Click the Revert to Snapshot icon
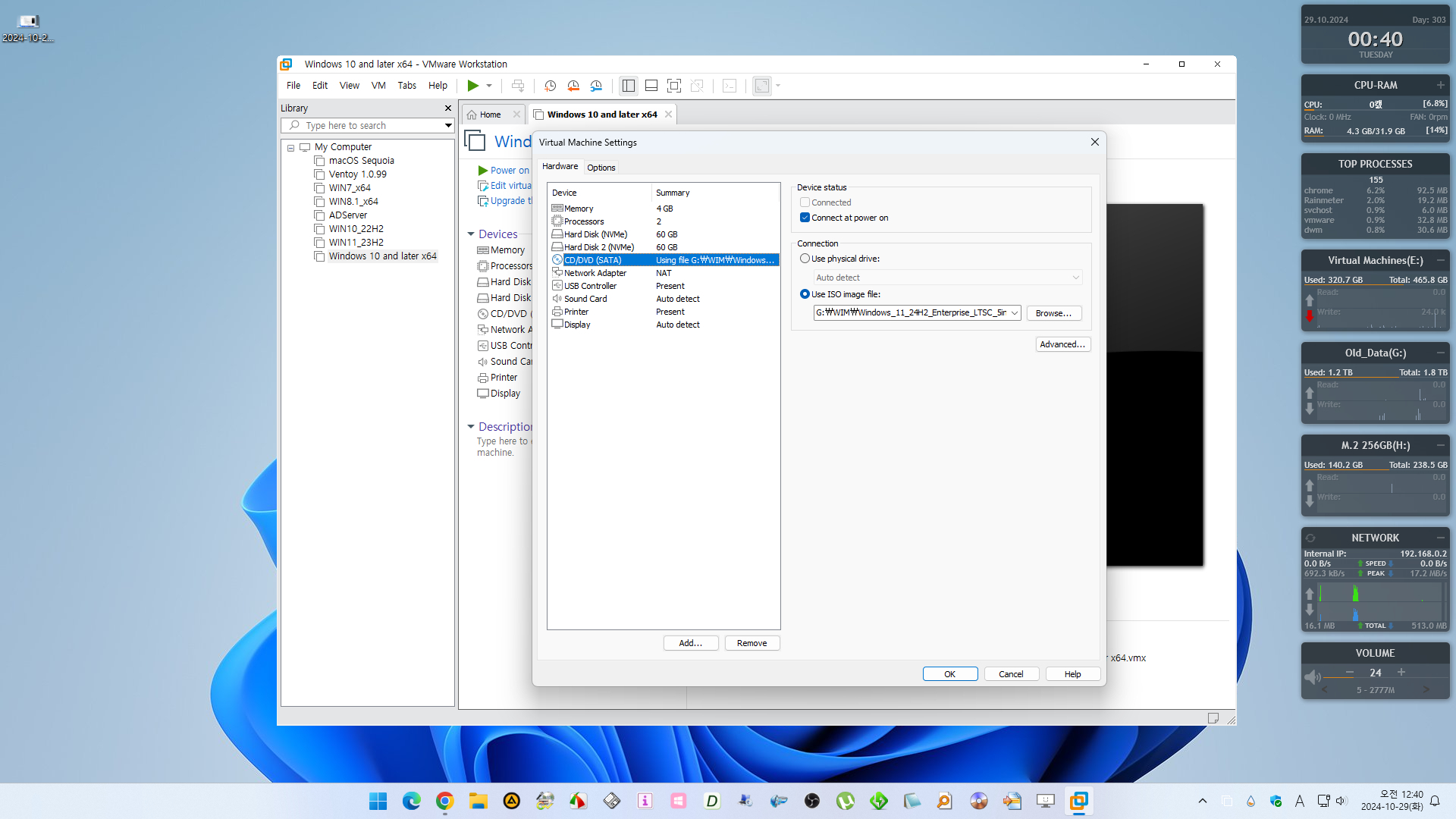 coord(573,86)
